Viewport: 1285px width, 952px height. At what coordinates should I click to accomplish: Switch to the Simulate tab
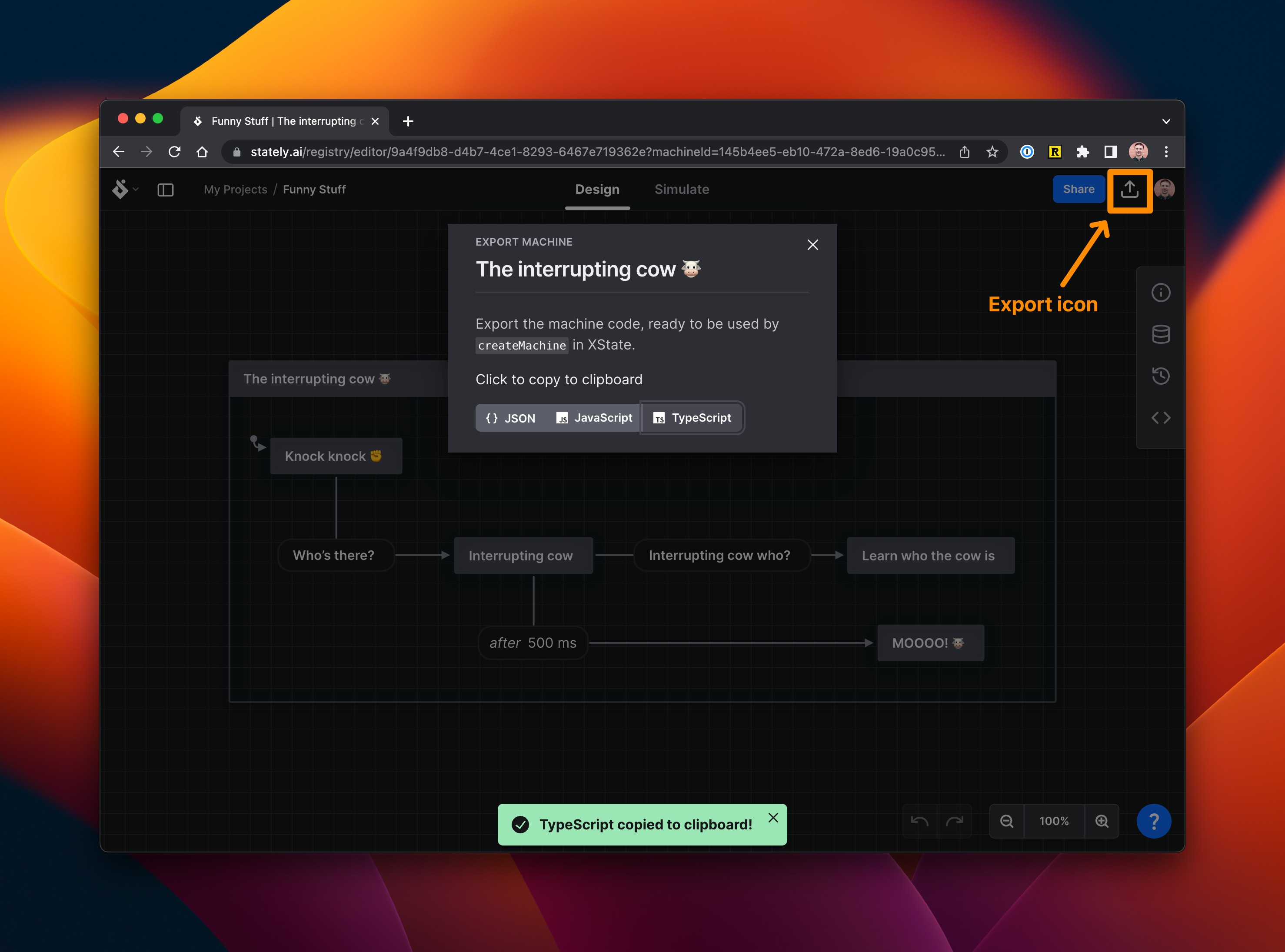(x=682, y=190)
